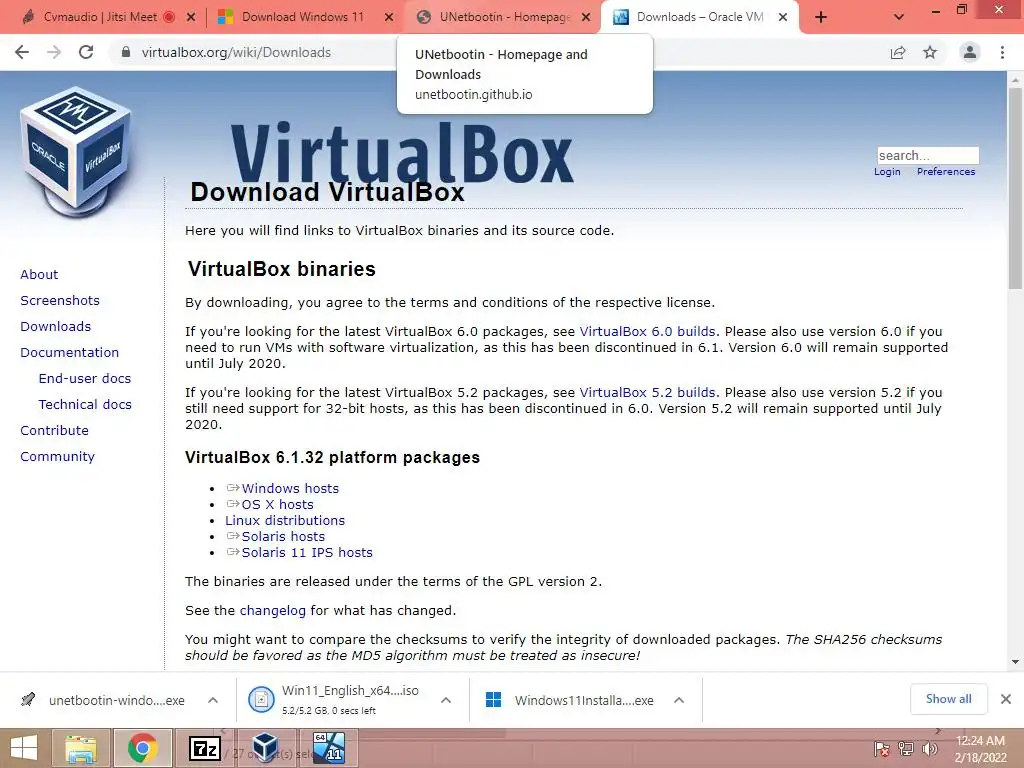Close the Downloads Oracle VM tab
The image size is (1024, 768).
point(783,17)
